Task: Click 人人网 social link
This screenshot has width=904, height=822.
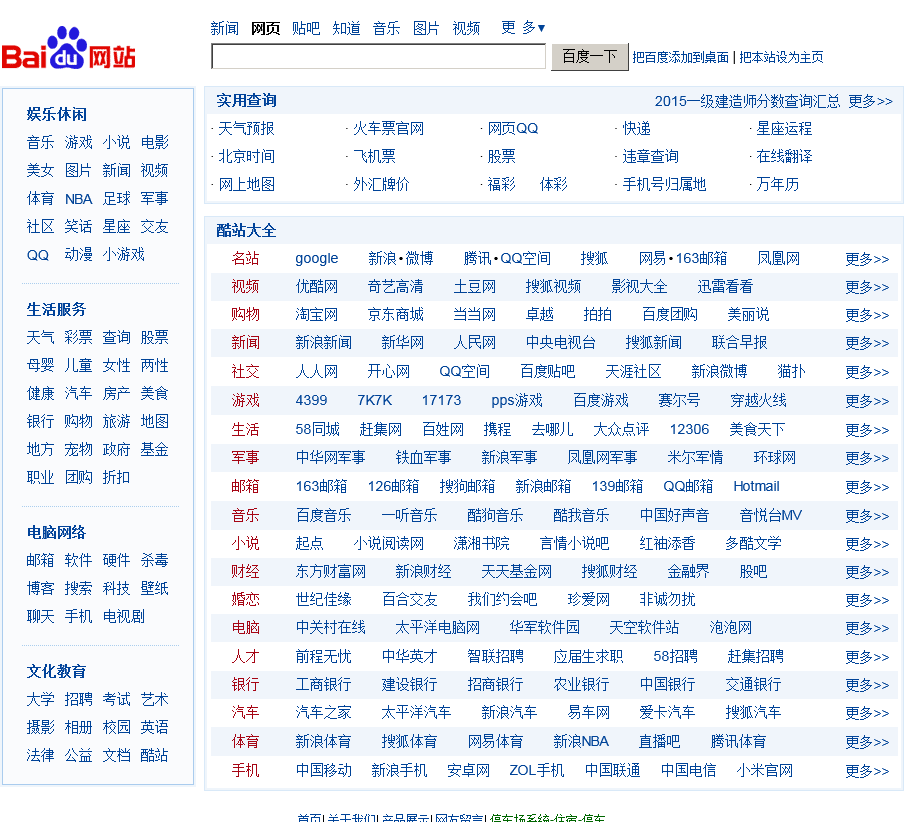Action: [317, 371]
